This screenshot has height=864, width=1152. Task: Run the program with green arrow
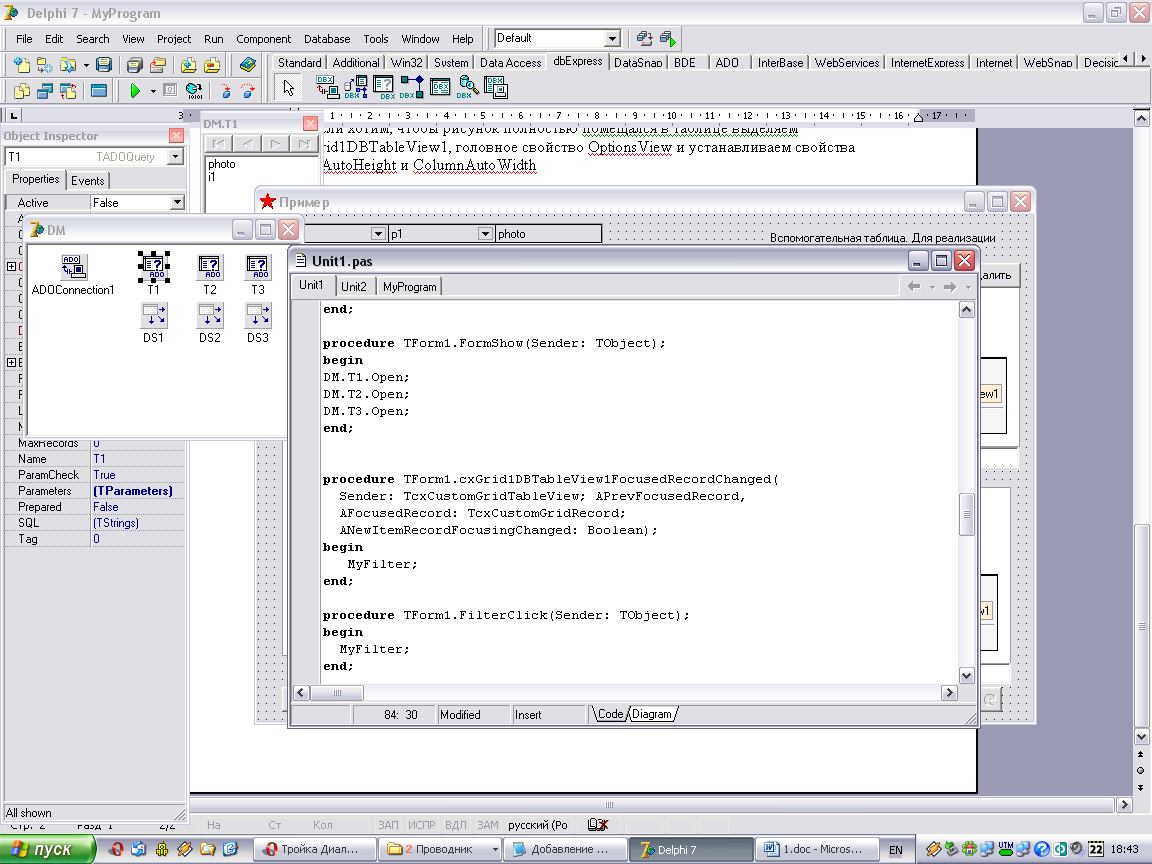click(134, 90)
